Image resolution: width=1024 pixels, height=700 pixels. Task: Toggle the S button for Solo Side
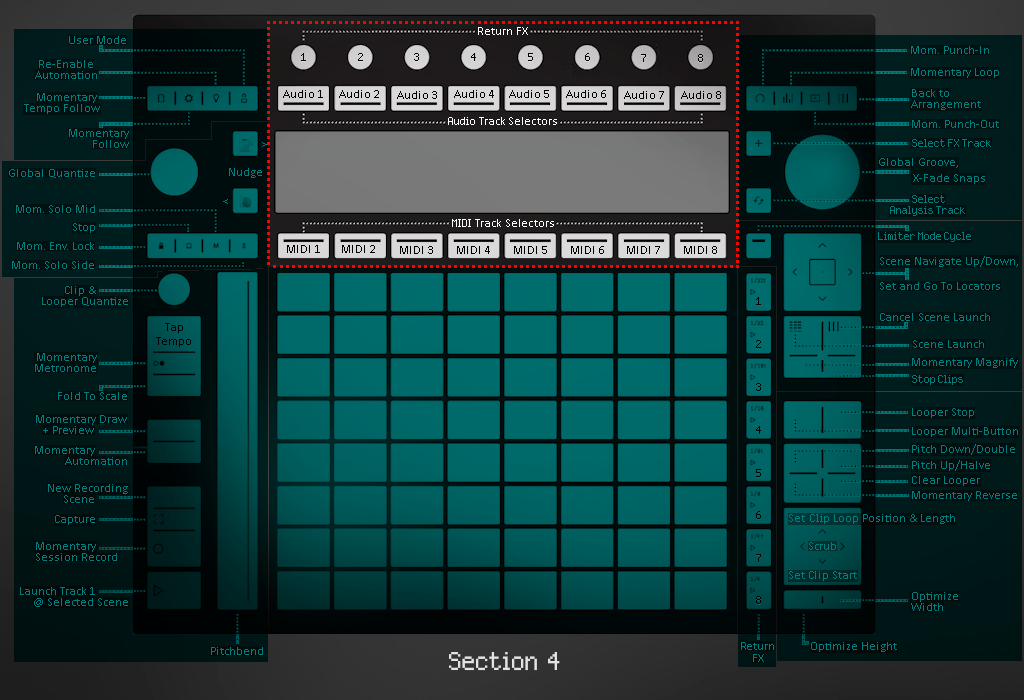(x=242, y=245)
